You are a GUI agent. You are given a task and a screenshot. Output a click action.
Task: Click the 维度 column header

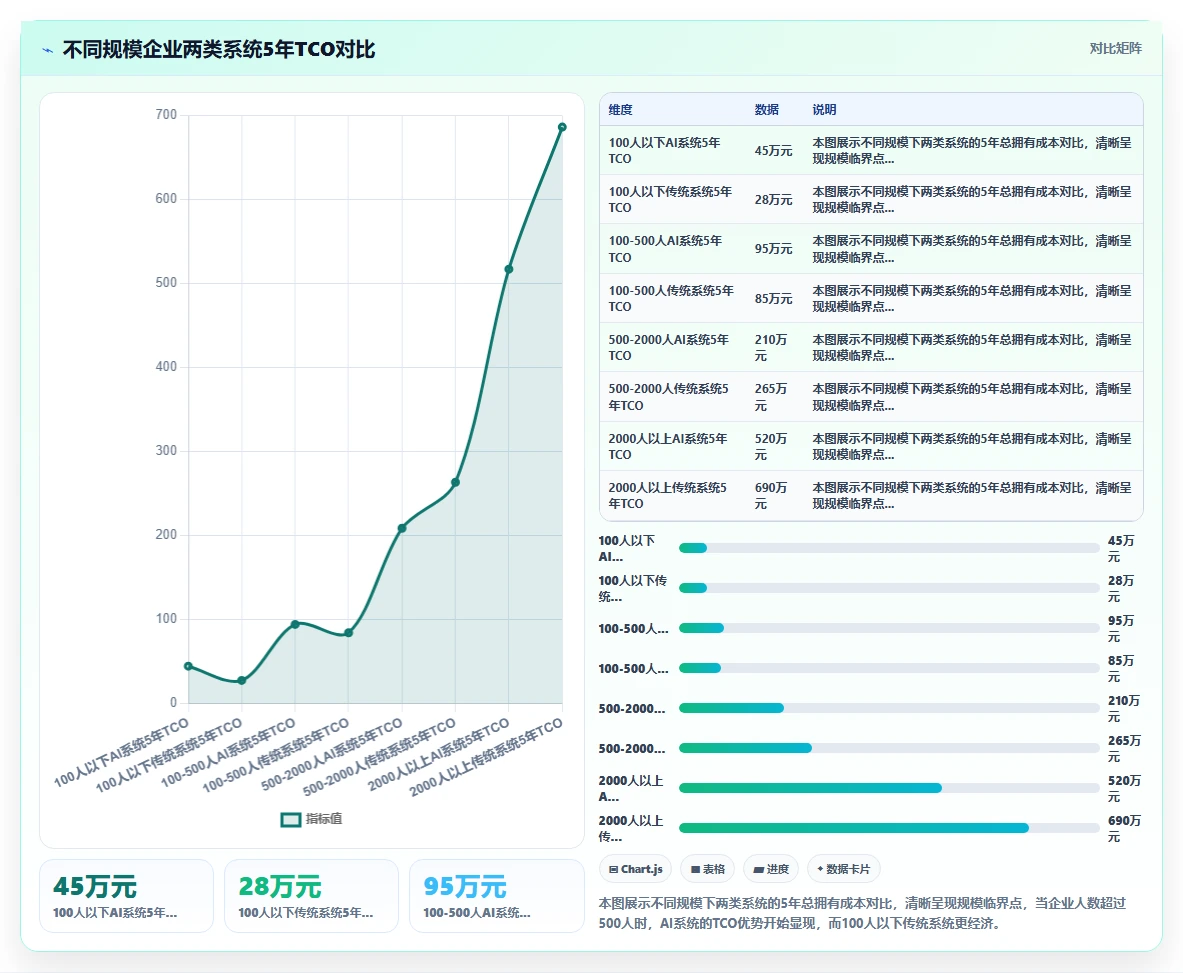click(620, 109)
